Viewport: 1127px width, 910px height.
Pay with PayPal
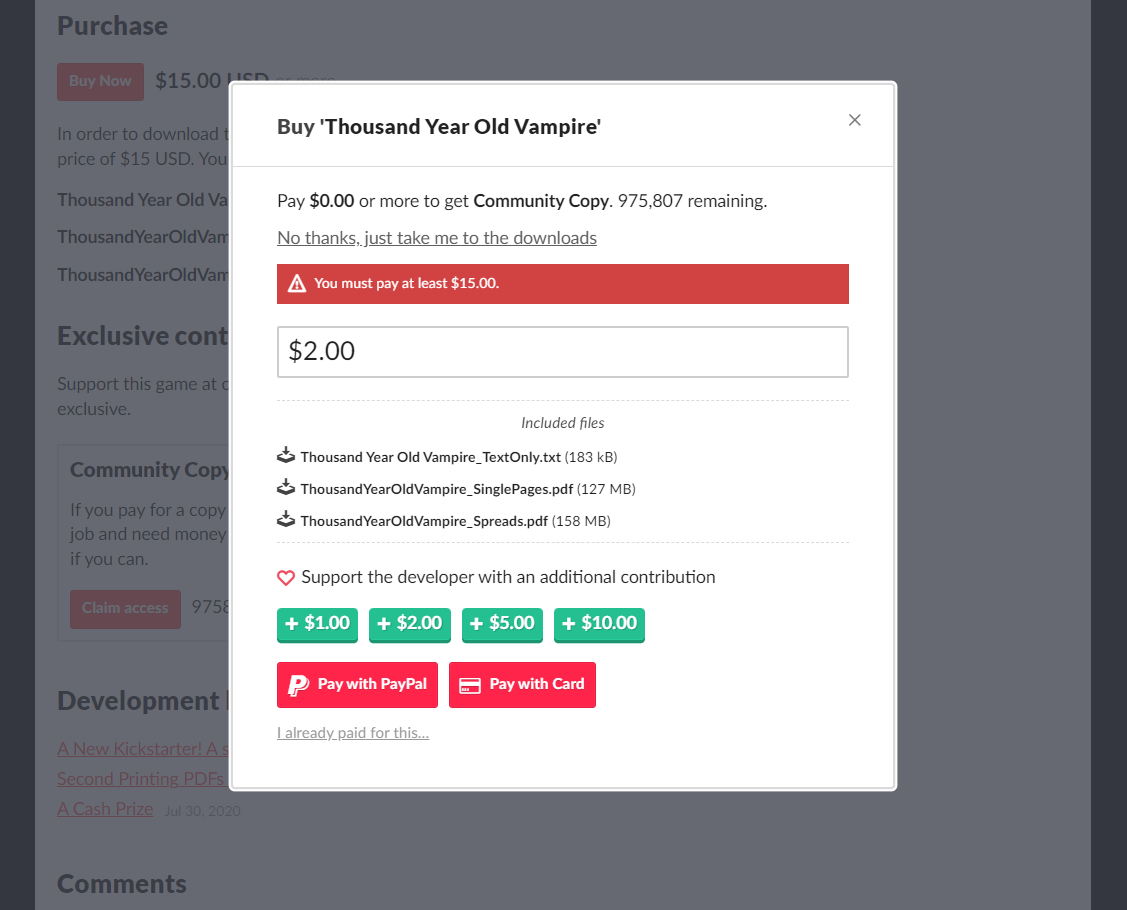click(x=357, y=685)
